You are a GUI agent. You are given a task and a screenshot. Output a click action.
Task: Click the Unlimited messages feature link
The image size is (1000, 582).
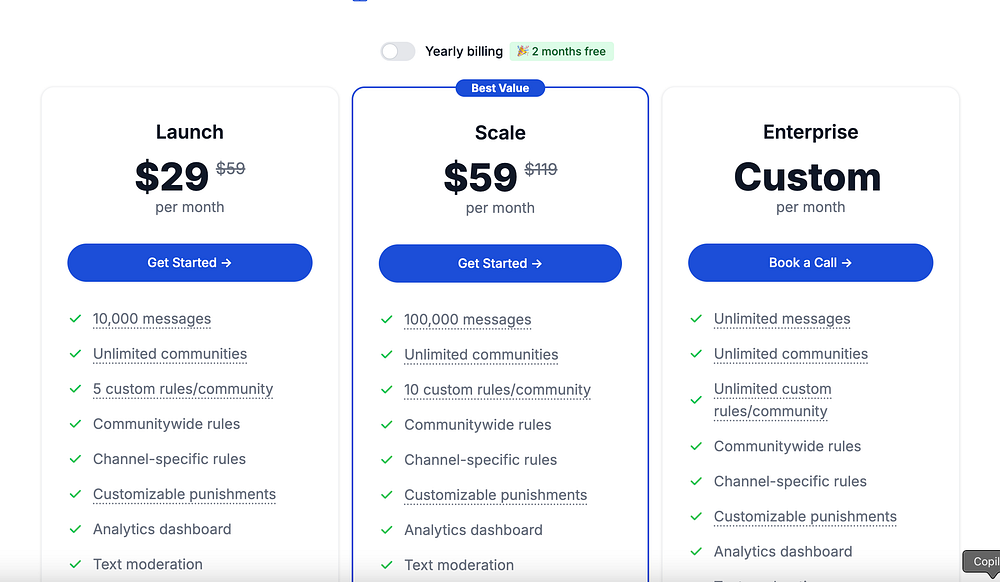click(x=782, y=319)
